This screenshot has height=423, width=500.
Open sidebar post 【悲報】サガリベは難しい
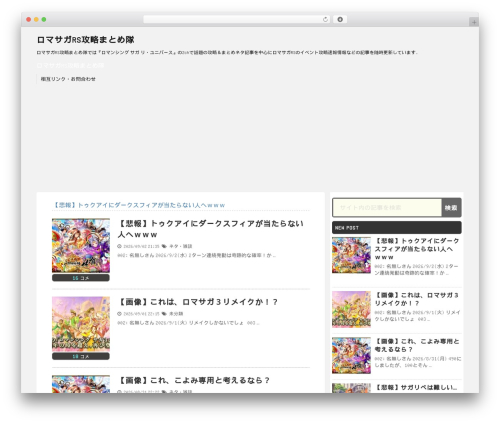416,387
